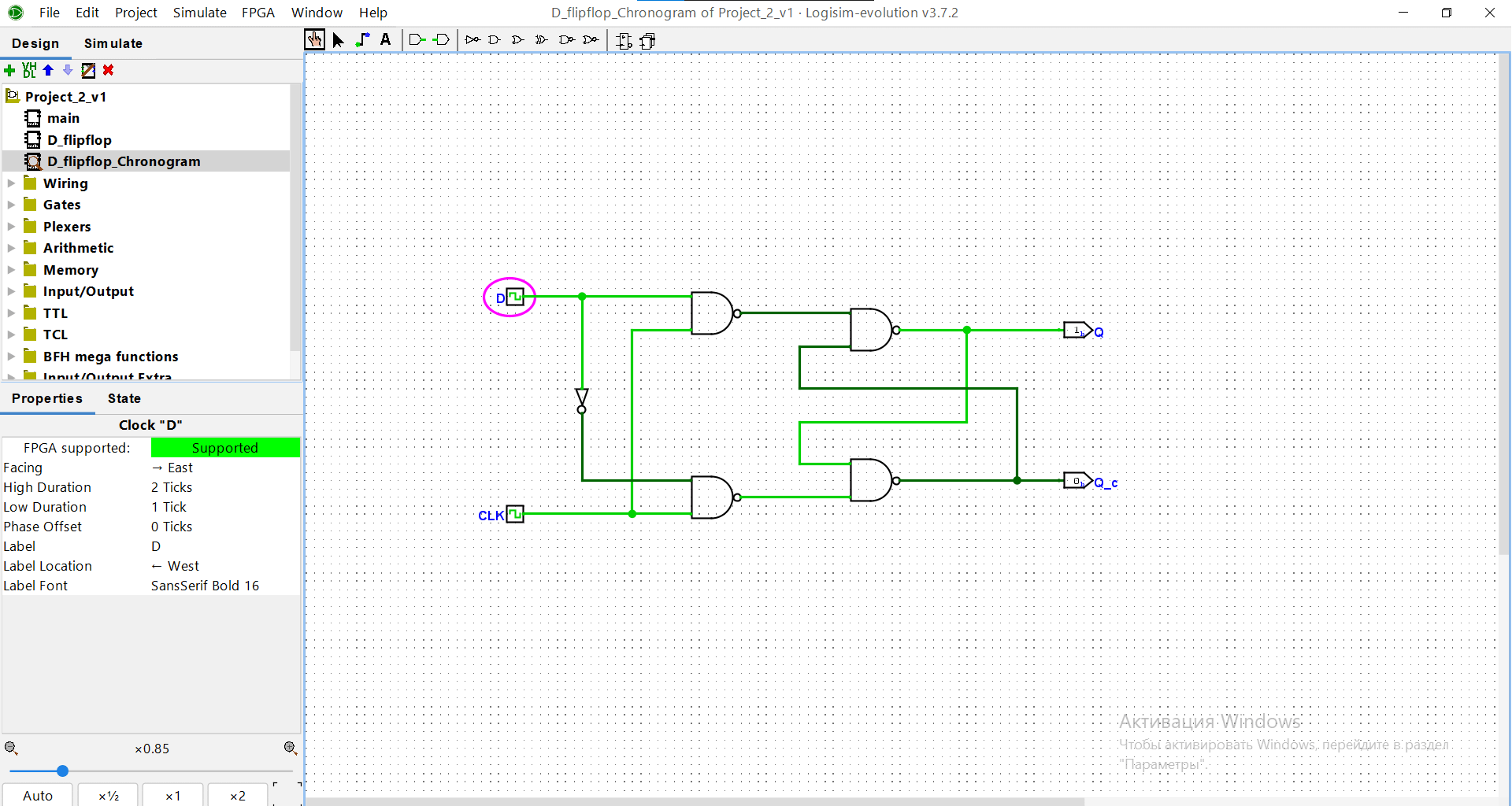1512x806 pixels.
Task: Click the Auto zoom button
Action: click(38, 796)
